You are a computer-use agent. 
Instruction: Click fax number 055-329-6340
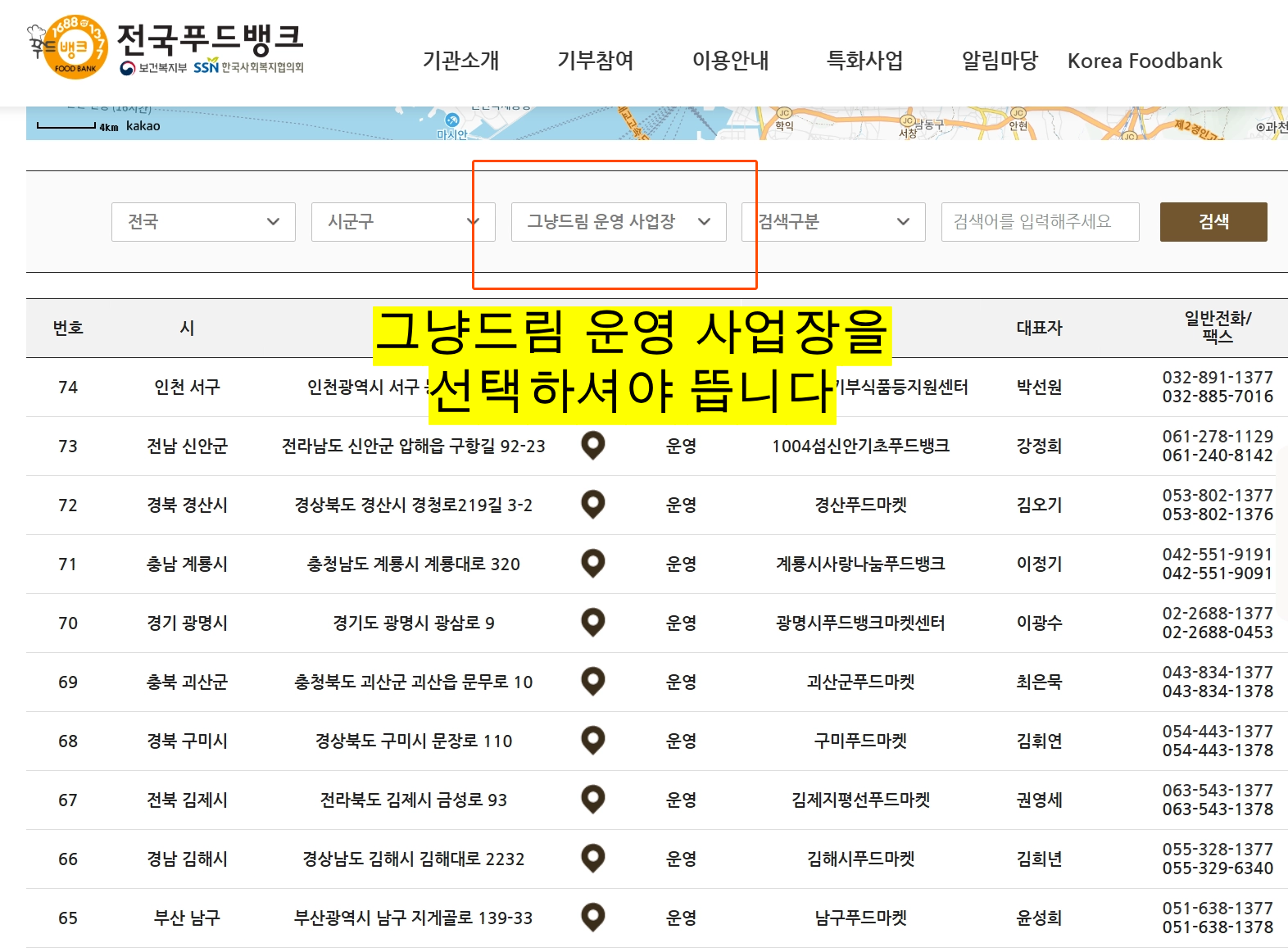click(x=1218, y=868)
